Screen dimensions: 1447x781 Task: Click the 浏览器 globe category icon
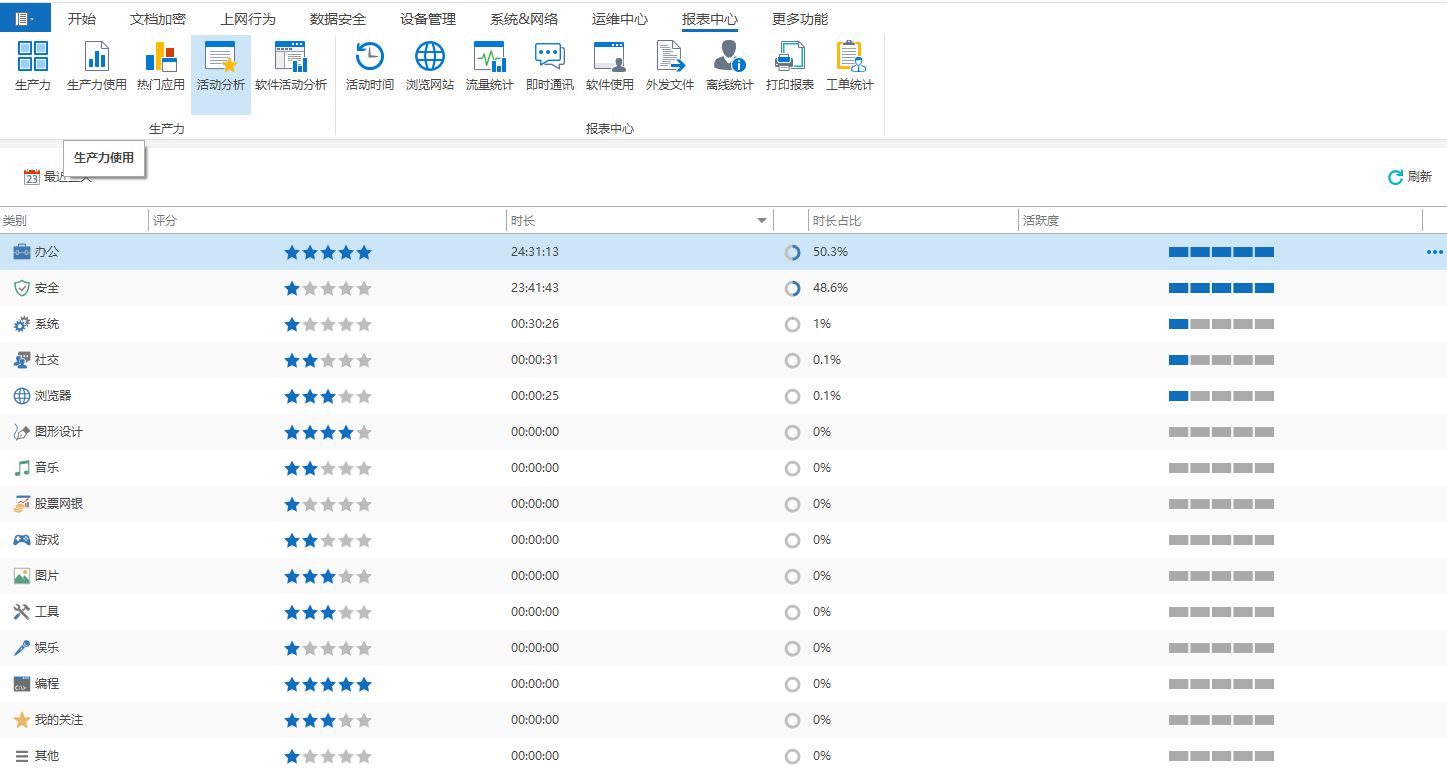point(22,396)
